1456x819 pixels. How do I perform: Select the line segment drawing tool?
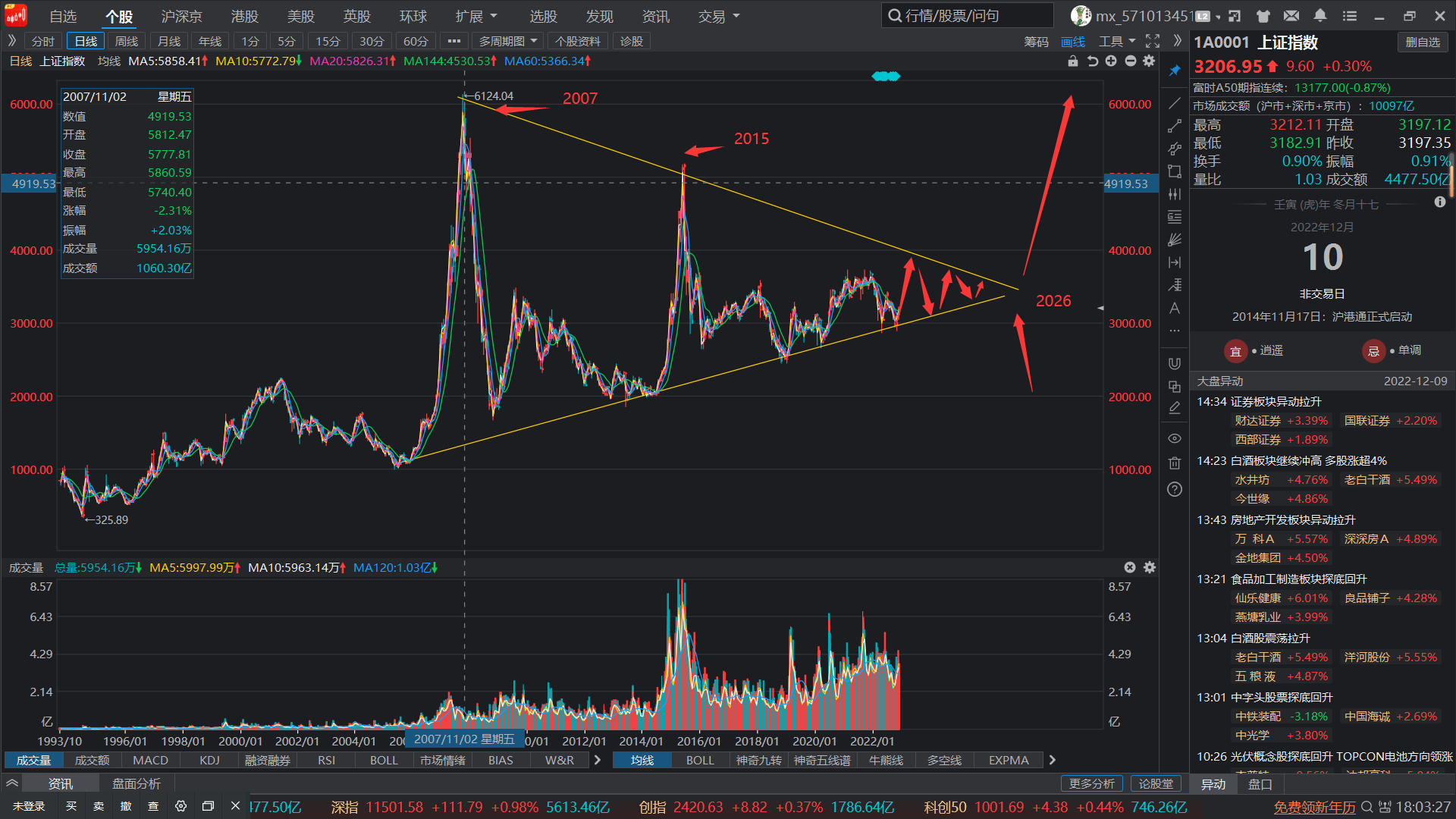1175,126
